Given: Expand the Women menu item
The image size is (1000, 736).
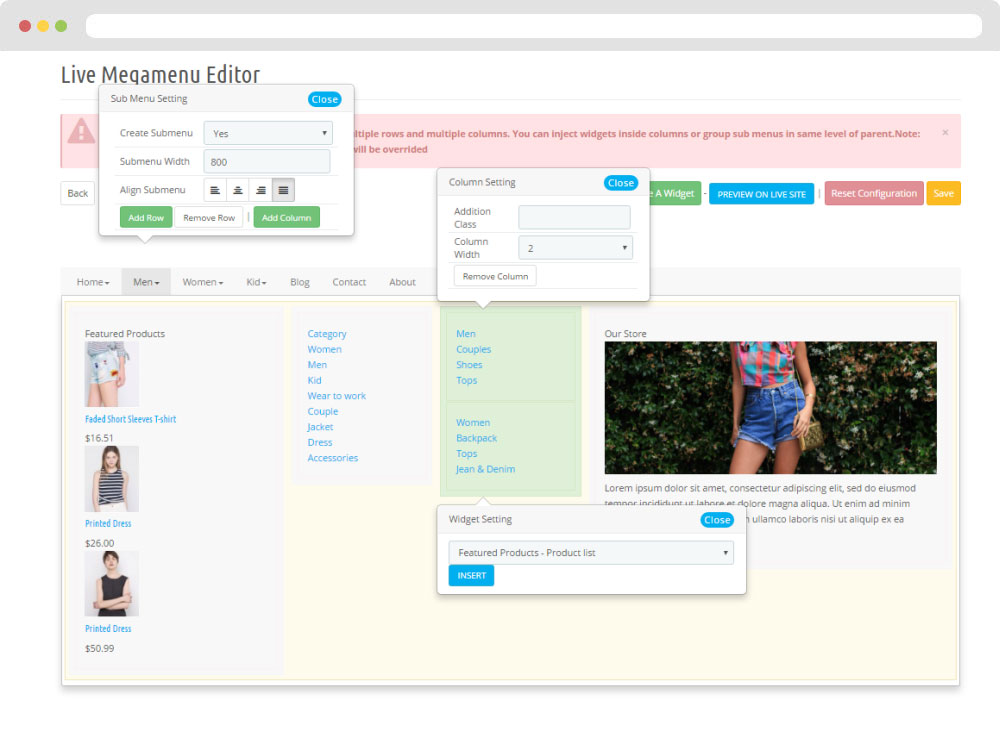Looking at the screenshot, I should pyautogui.click(x=203, y=282).
